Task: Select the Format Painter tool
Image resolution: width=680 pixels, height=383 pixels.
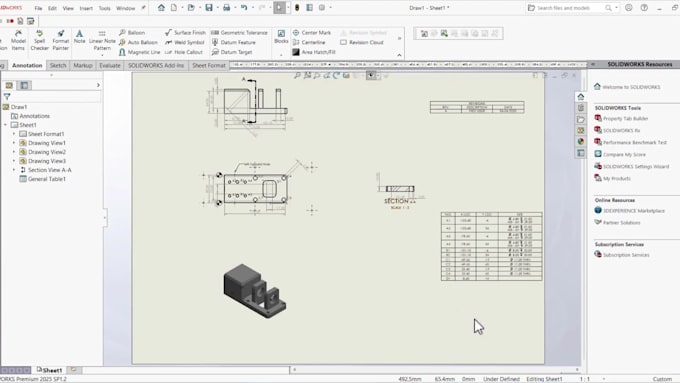Action: pyautogui.click(x=61, y=40)
